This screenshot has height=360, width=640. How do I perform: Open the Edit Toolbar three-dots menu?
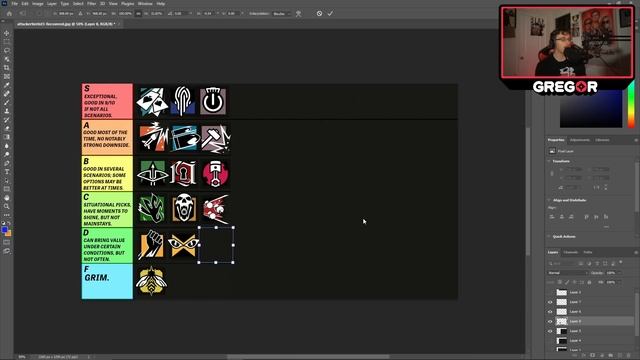[x=7, y=215]
